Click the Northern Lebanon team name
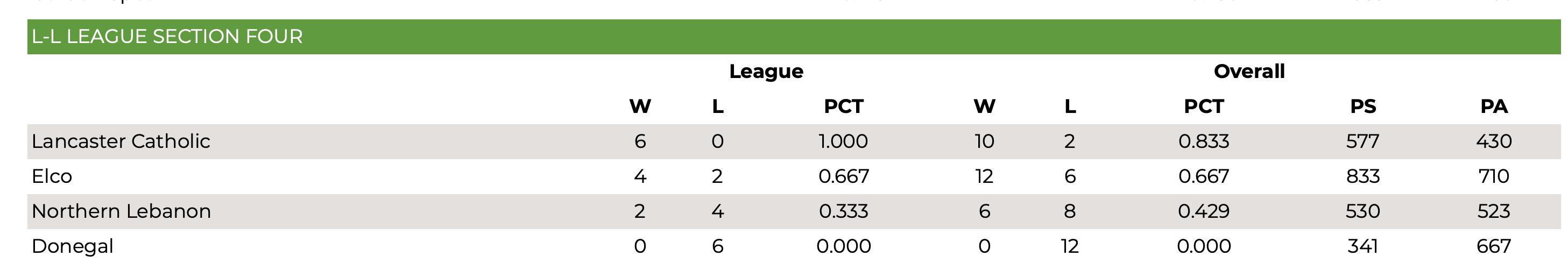 click(121, 211)
